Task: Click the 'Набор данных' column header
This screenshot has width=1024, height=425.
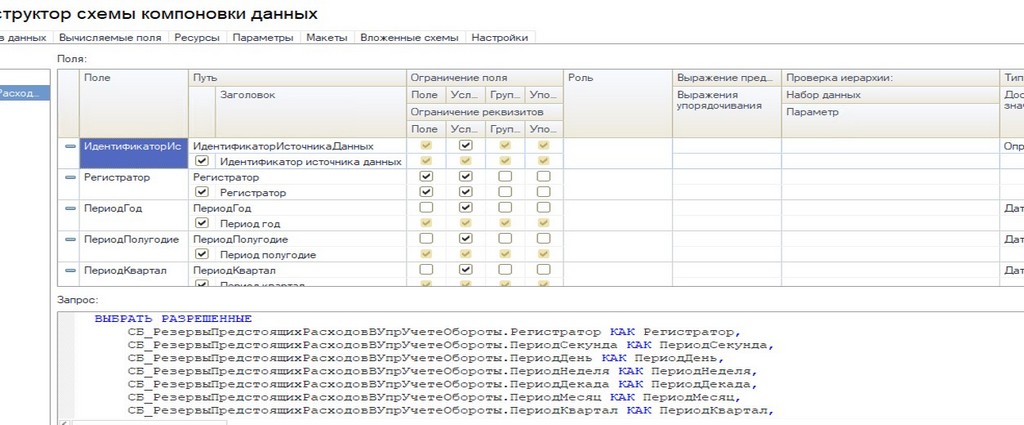Action: tap(890, 95)
